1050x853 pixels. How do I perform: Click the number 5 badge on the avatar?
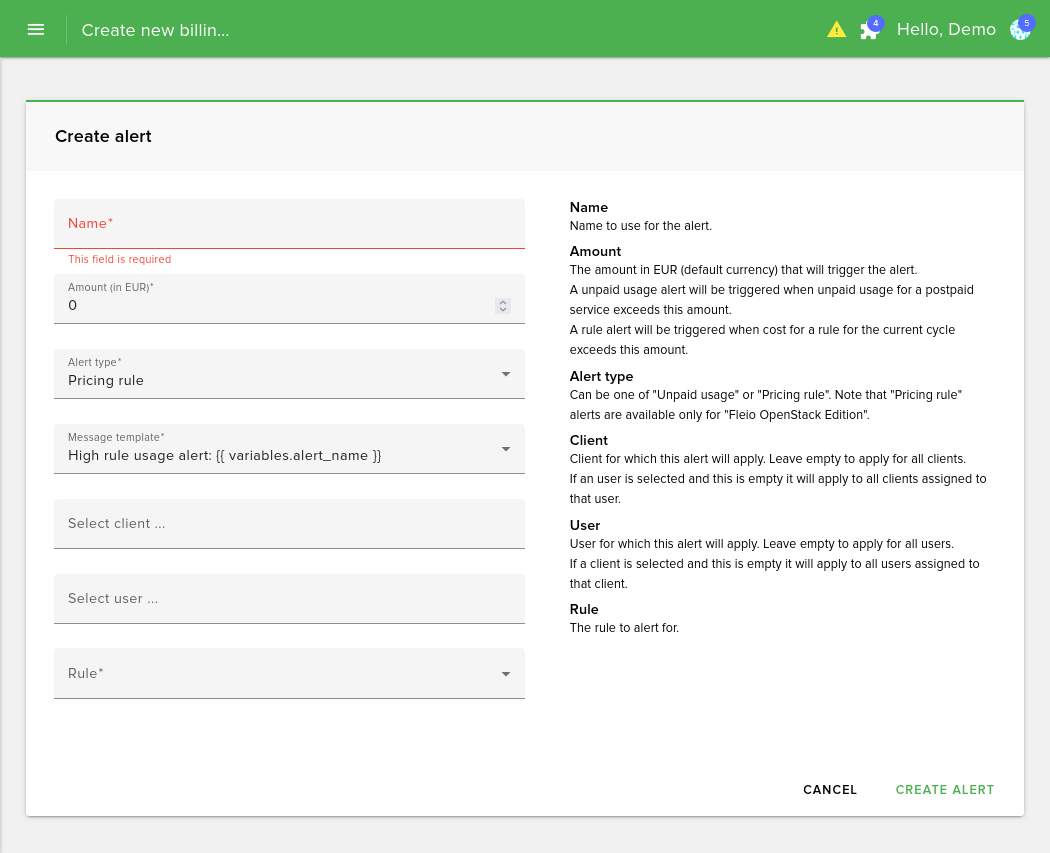click(x=1027, y=22)
